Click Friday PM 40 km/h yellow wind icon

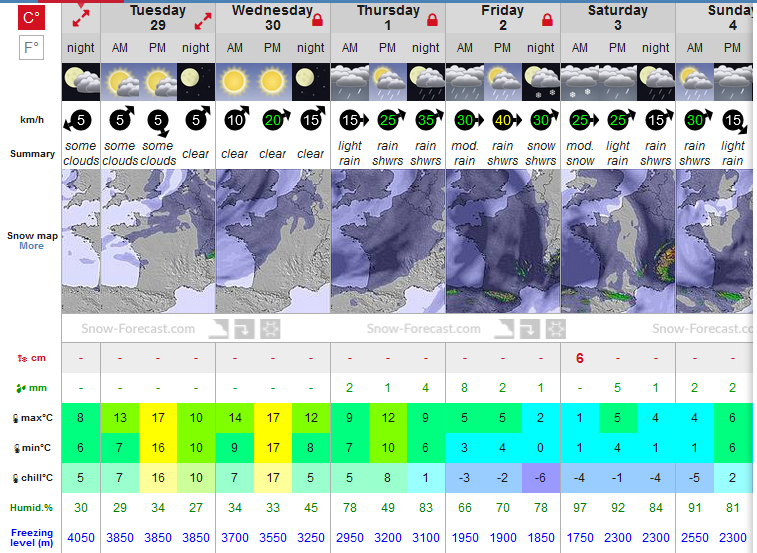[506, 120]
